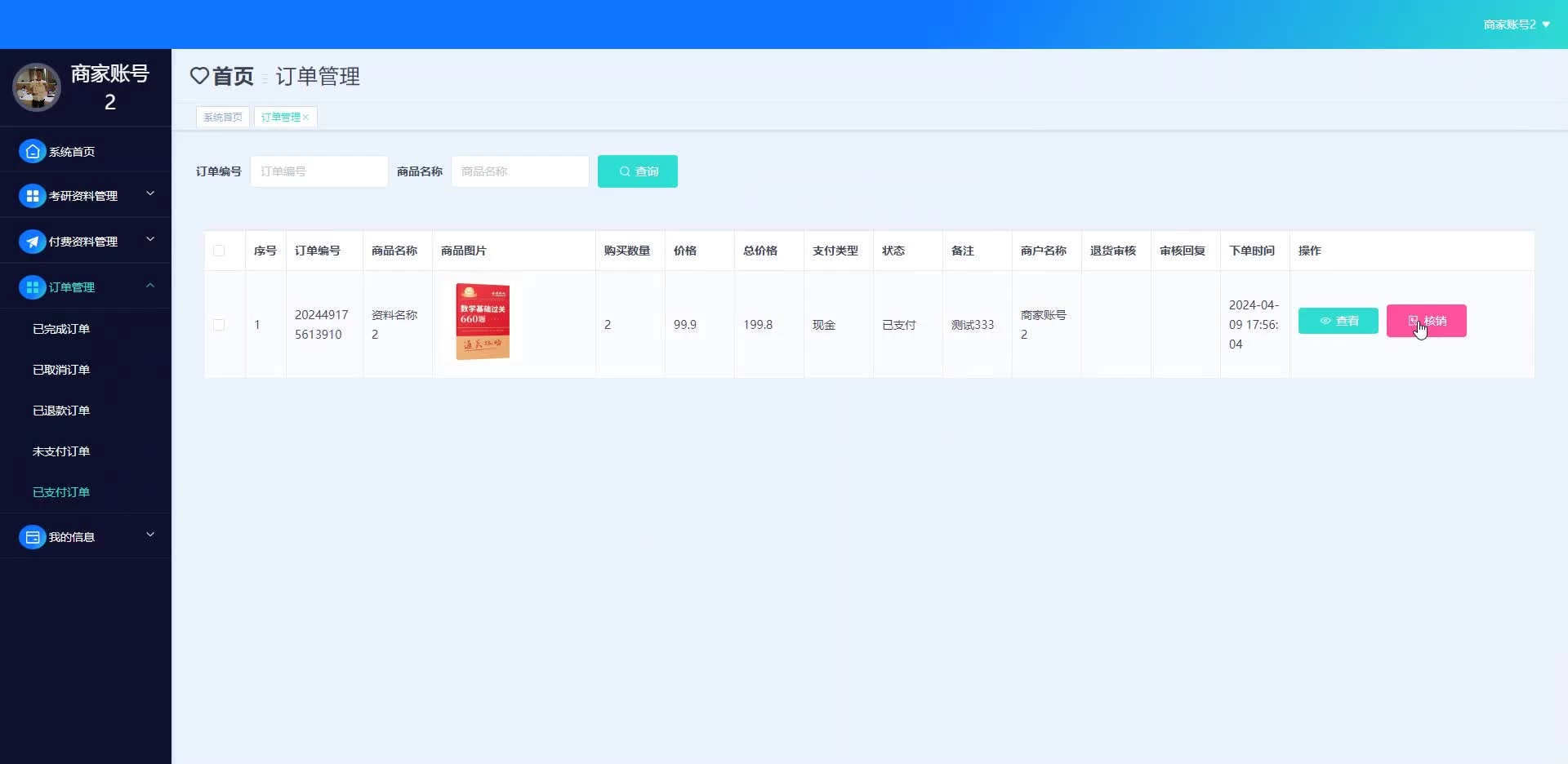The image size is (1568, 764).
Task: Toggle the select-all checkbox in table header
Action: tap(219, 251)
